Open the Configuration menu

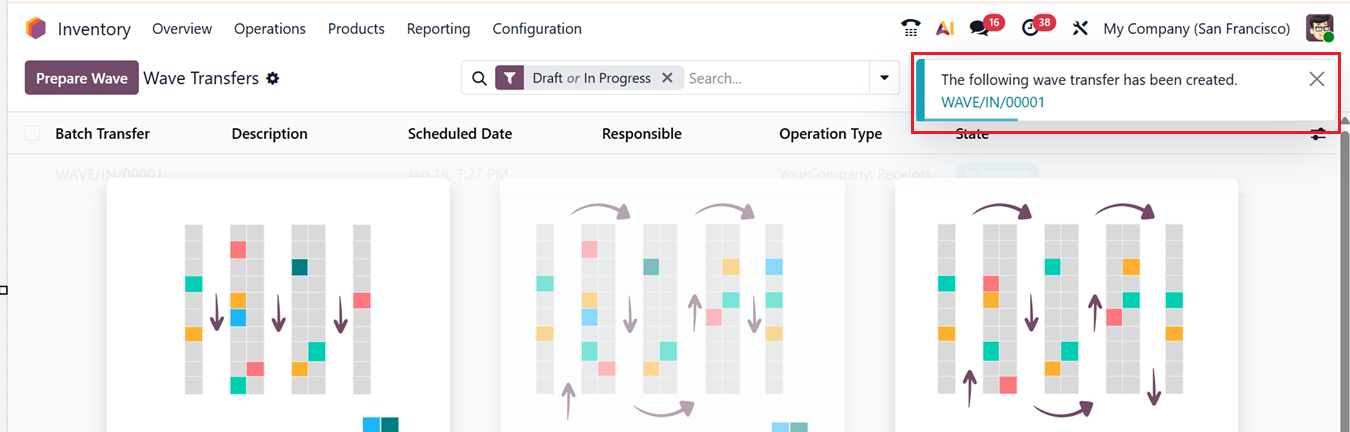[x=537, y=29]
